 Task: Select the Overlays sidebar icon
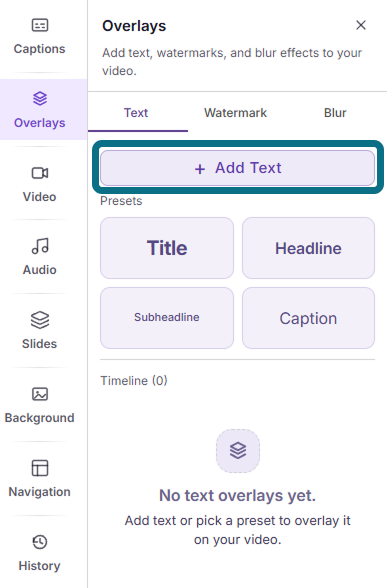click(40, 99)
